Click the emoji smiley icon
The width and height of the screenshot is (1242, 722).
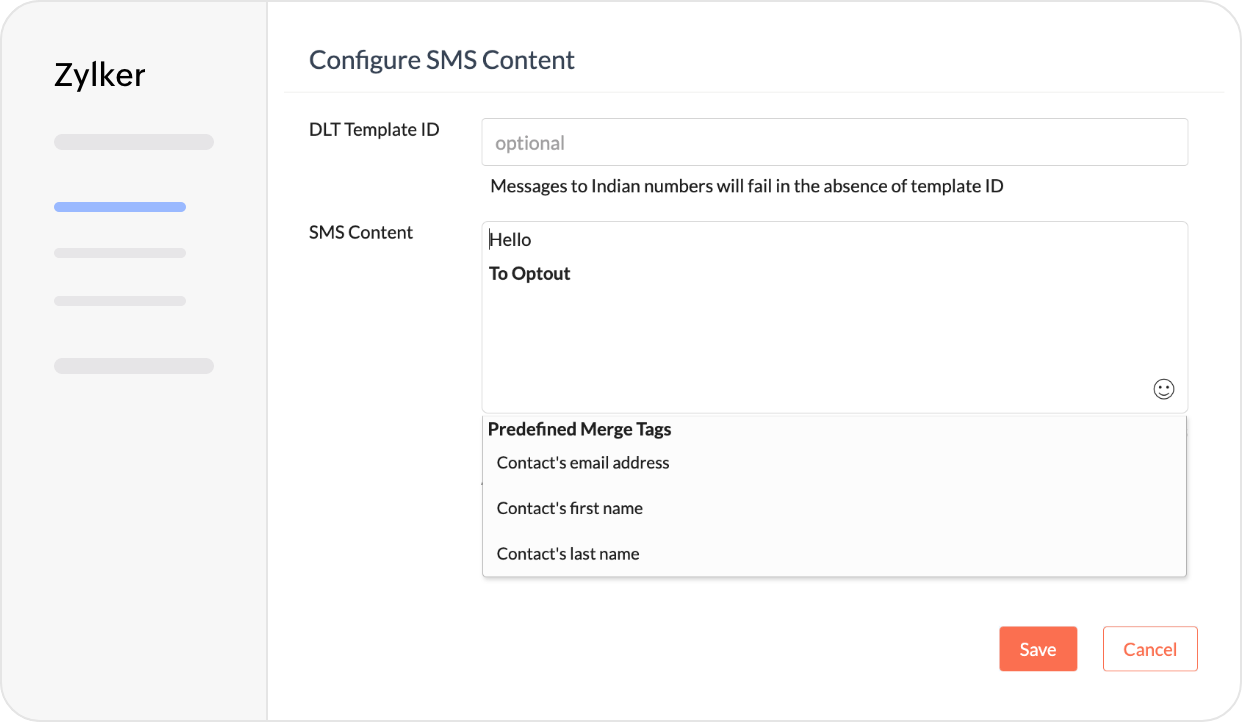click(1163, 389)
